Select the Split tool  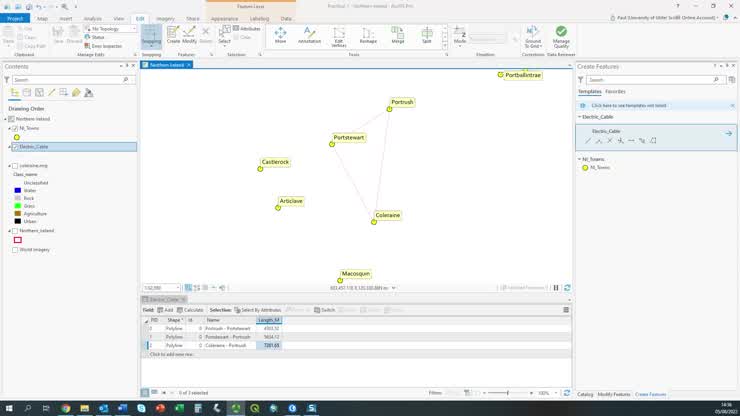tap(427, 36)
